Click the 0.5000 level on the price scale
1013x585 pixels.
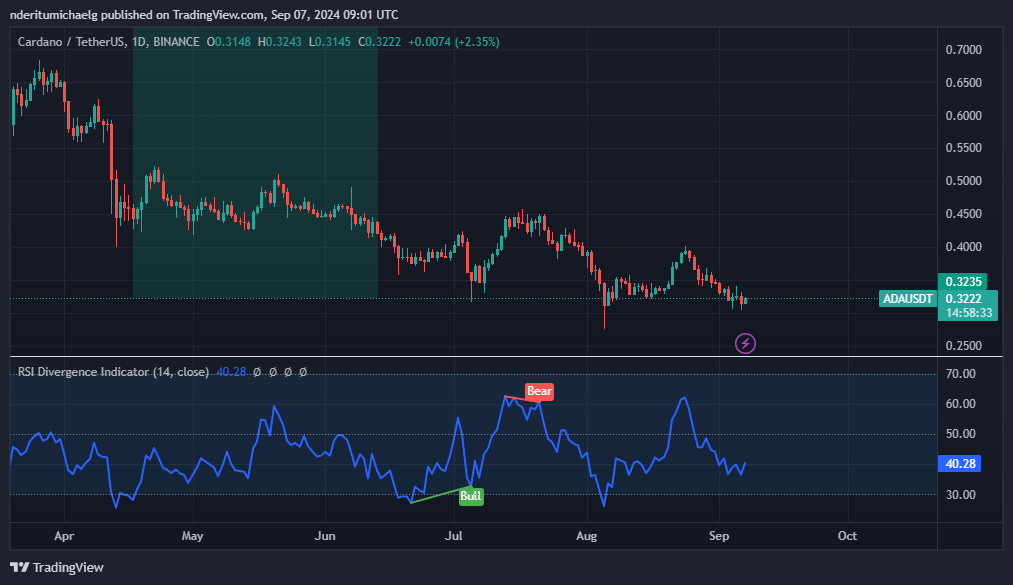963,181
